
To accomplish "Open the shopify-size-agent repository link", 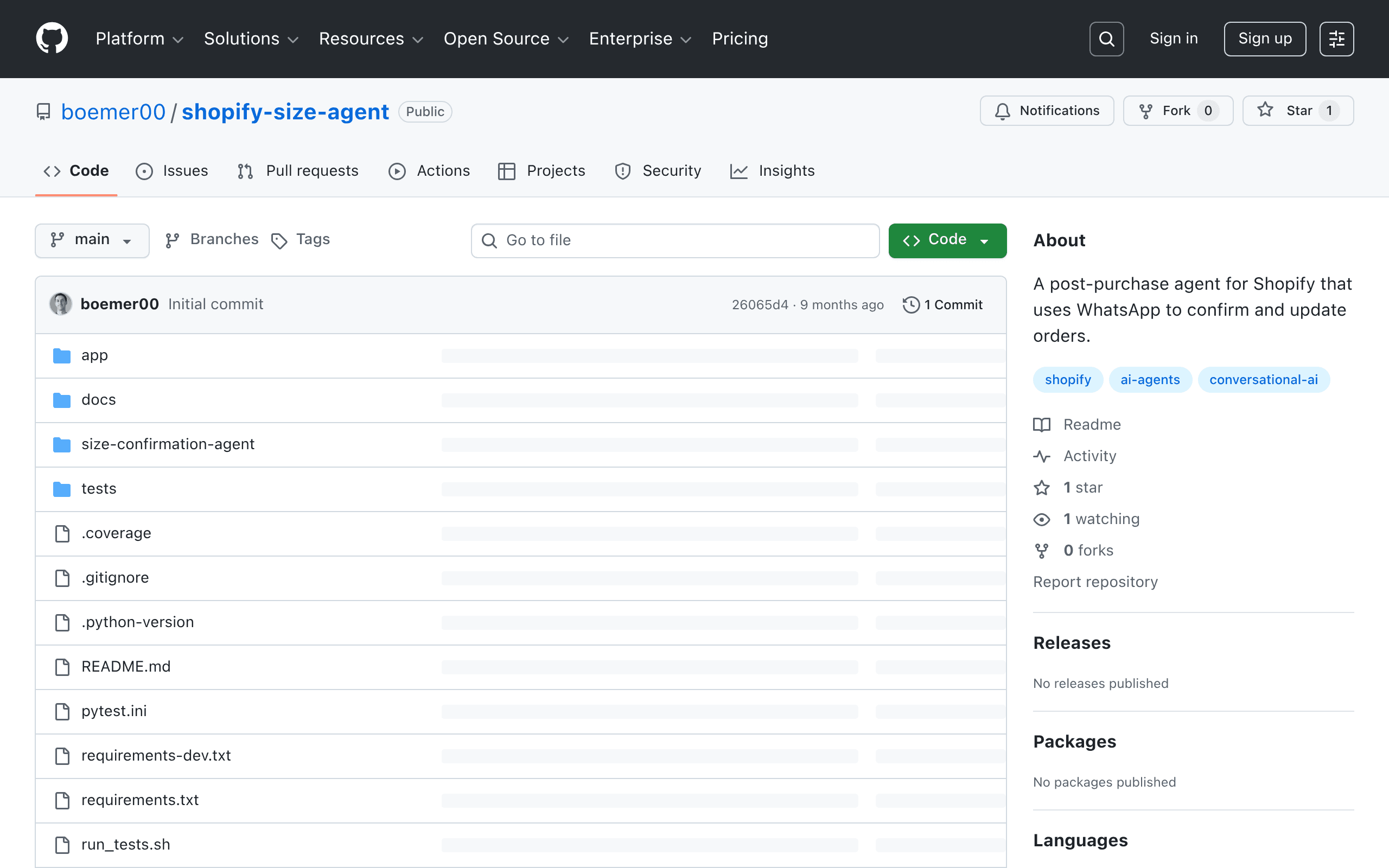I will (x=285, y=111).
